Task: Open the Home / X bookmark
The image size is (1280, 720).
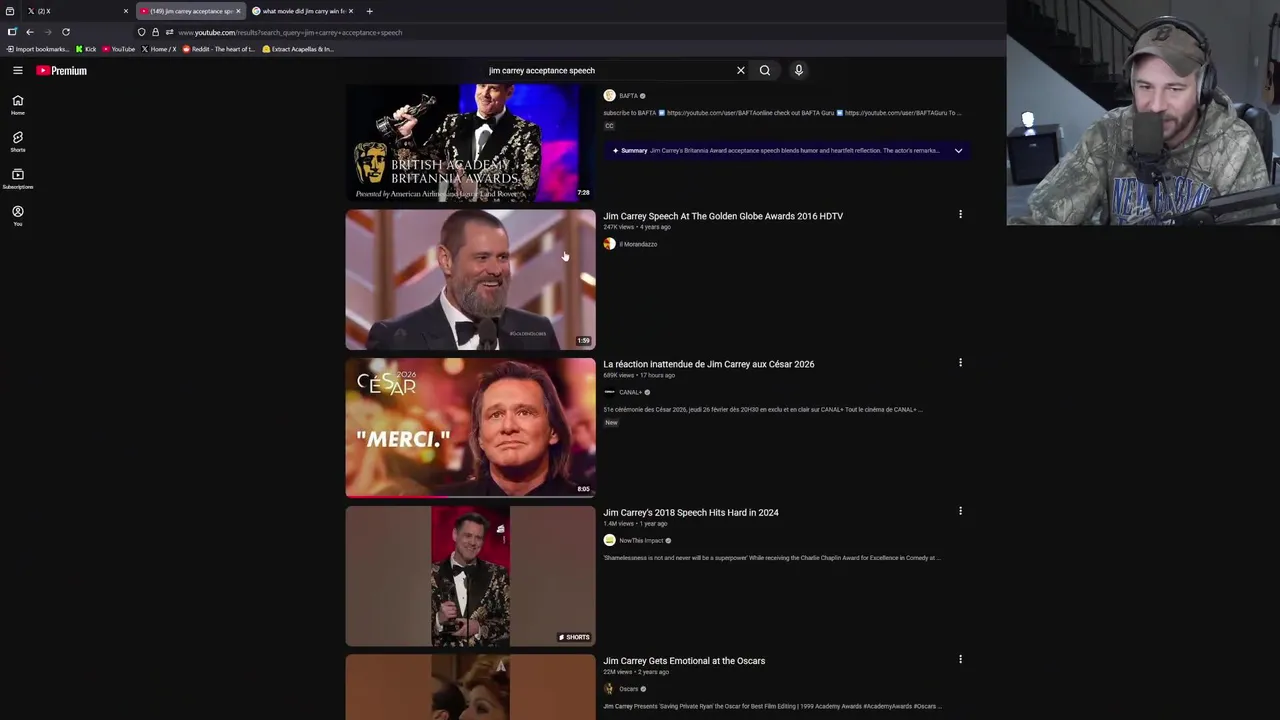Action: (159, 49)
